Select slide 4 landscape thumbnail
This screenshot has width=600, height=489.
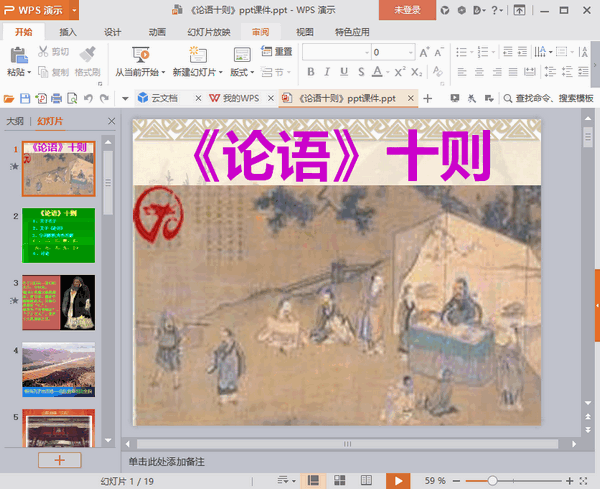pos(59,370)
